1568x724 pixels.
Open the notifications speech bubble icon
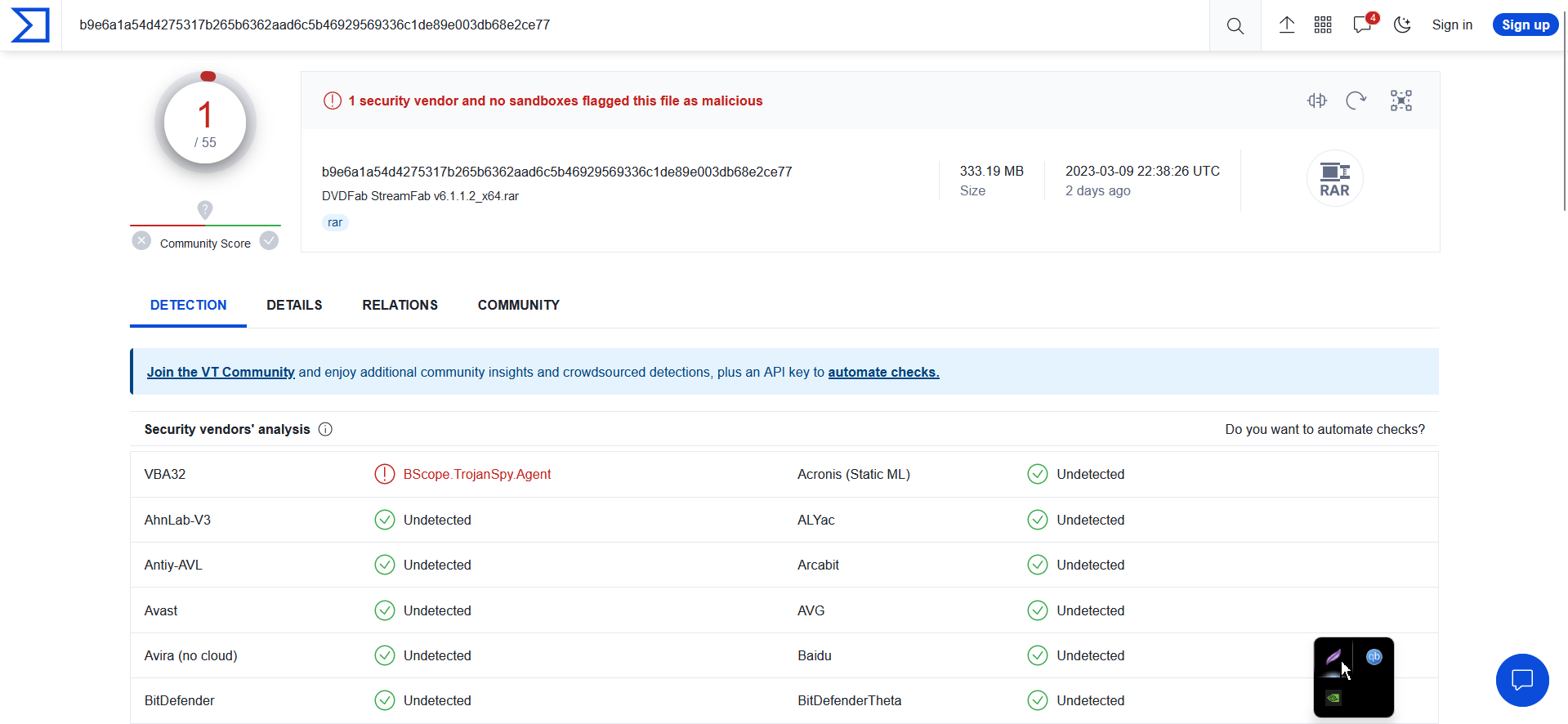coord(1362,25)
